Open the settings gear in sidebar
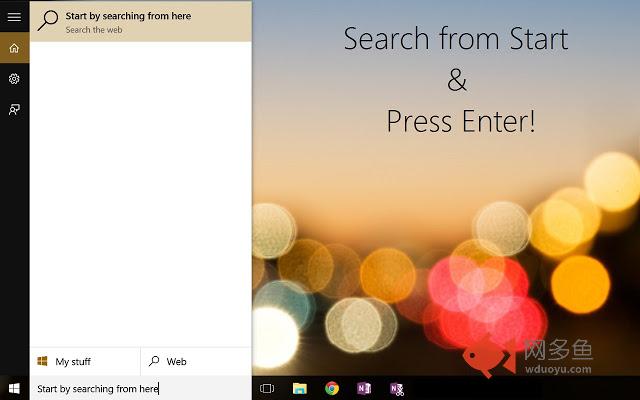 point(14,79)
